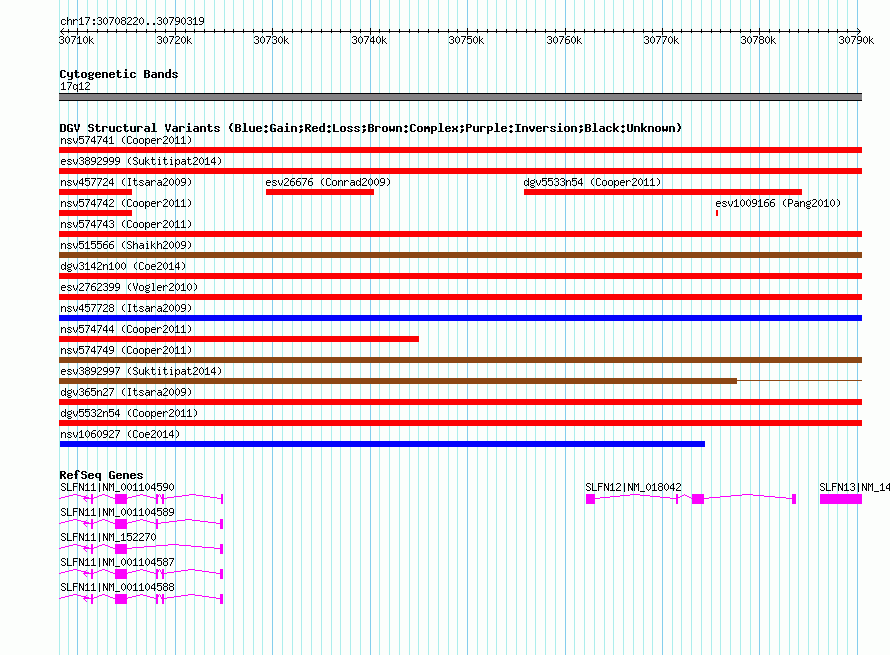The width and height of the screenshot is (890, 655).
Task: Select the nsv515566 (Shaikh2009) brown complex bar
Action: (460, 255)
